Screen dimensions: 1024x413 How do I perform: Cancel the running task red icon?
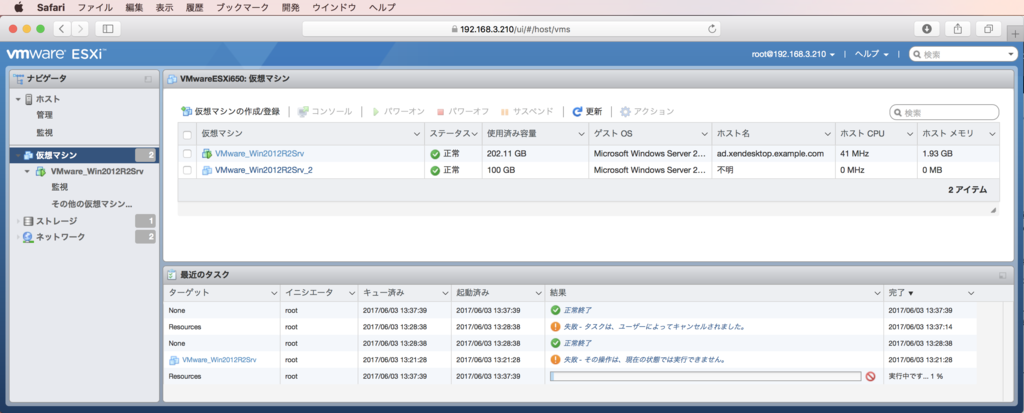point(870,376)
